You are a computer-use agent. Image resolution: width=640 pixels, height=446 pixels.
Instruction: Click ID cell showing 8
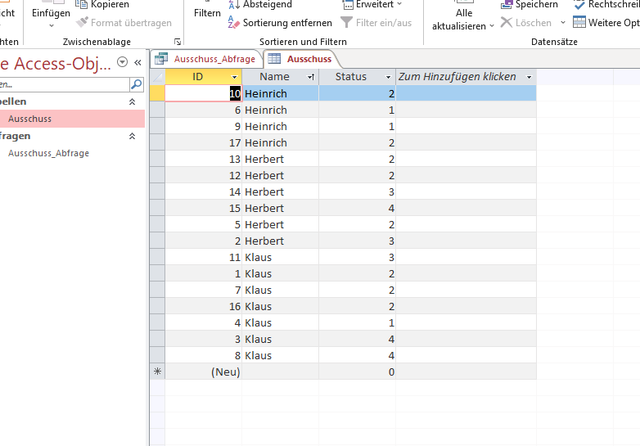tap(203, 355)
